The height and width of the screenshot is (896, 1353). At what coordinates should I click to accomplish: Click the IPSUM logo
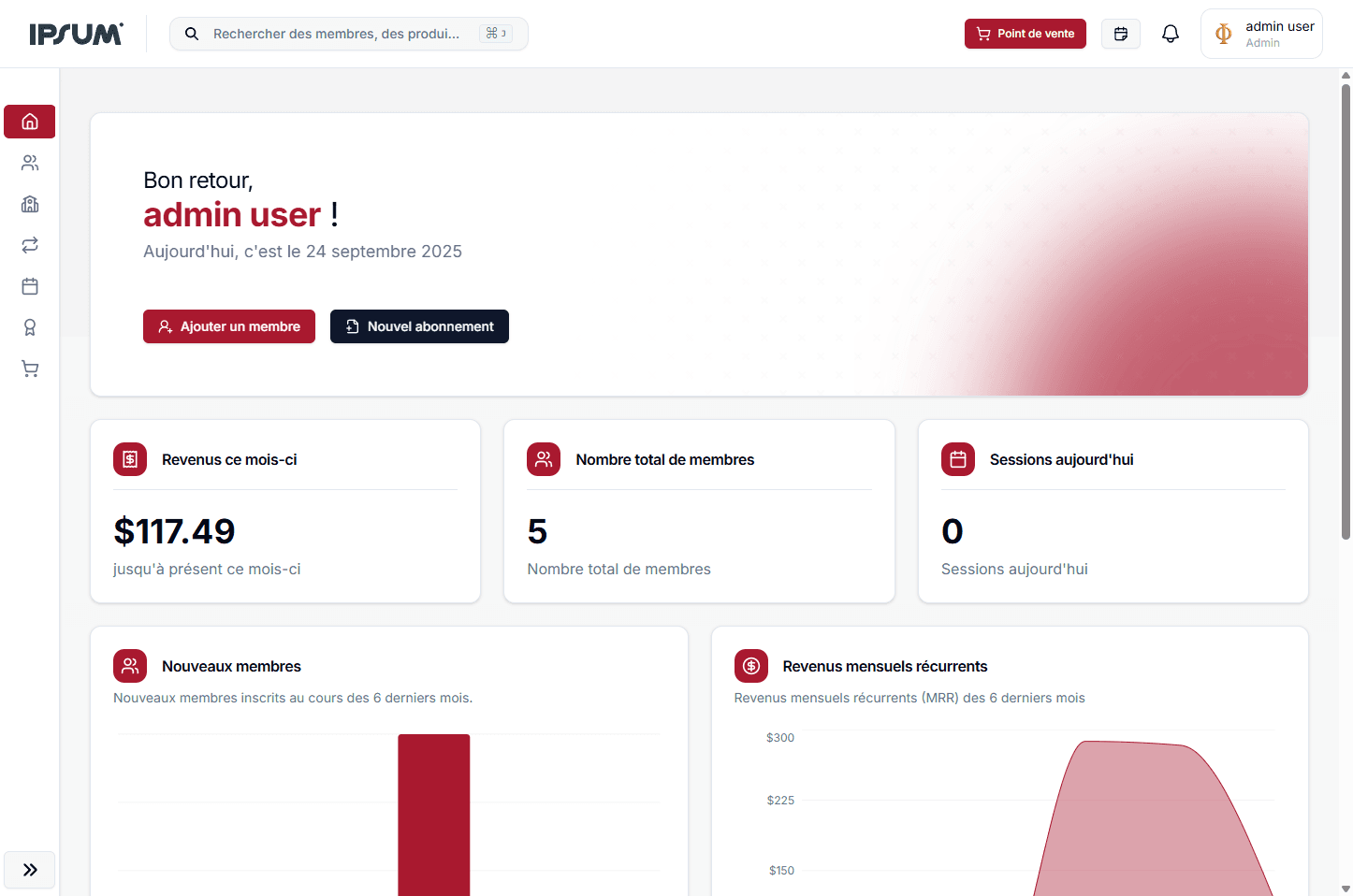click(77, 33)
